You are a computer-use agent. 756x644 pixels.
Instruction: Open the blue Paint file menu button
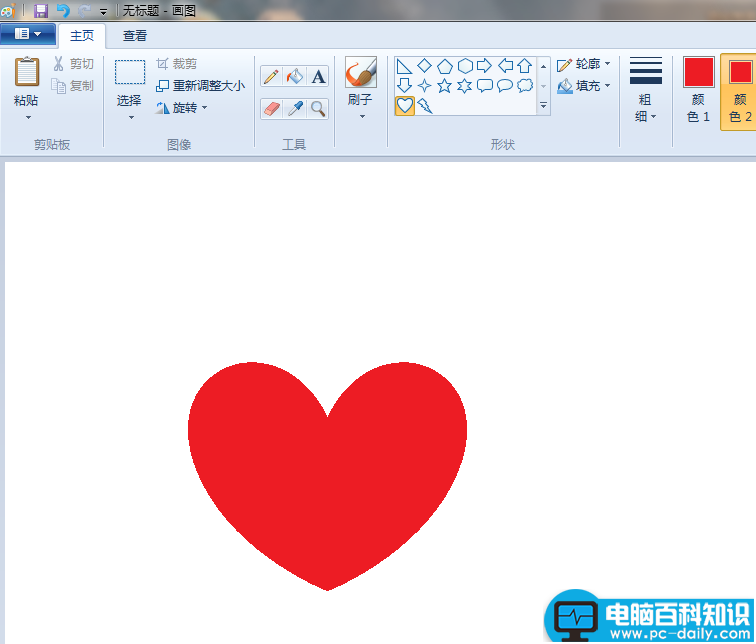point(28,34)
